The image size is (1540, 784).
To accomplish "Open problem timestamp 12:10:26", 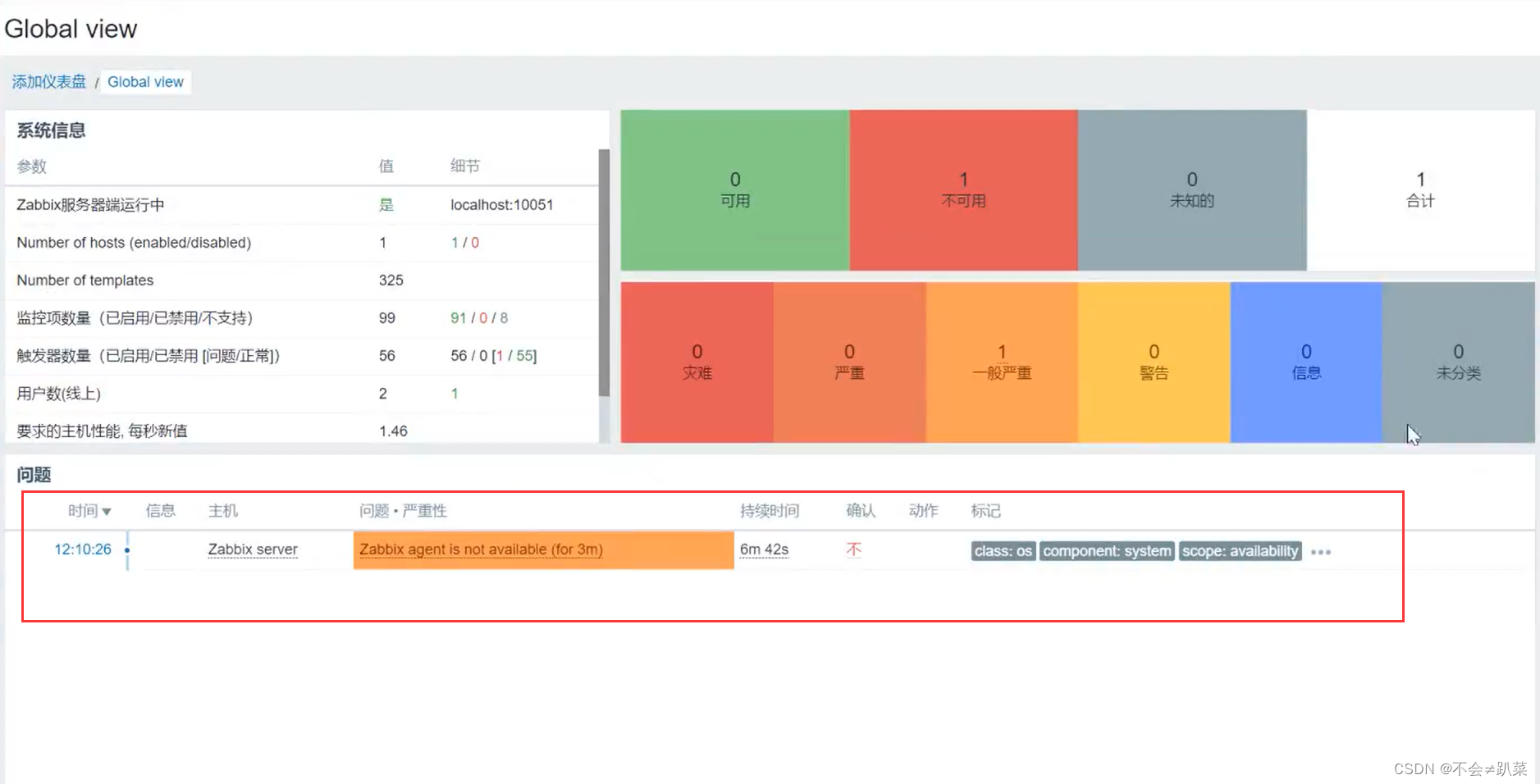I will pos(83,549).
